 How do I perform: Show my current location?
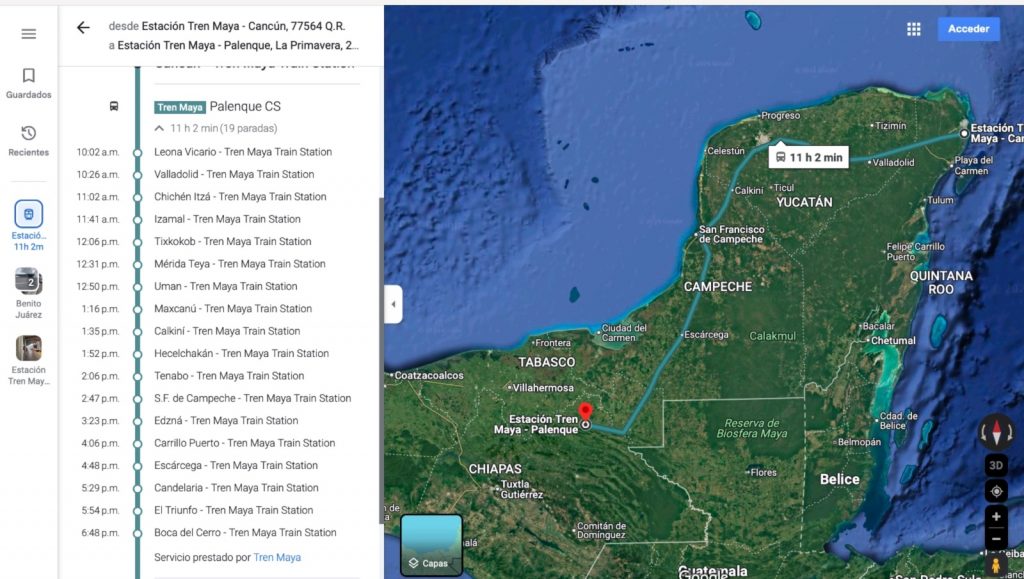click(996, 491)
